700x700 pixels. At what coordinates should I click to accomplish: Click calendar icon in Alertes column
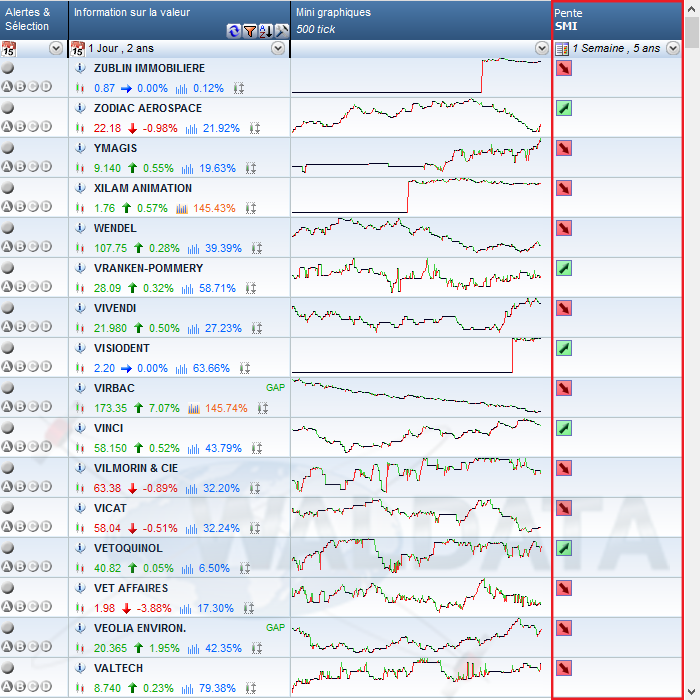(x=8, y=48)
